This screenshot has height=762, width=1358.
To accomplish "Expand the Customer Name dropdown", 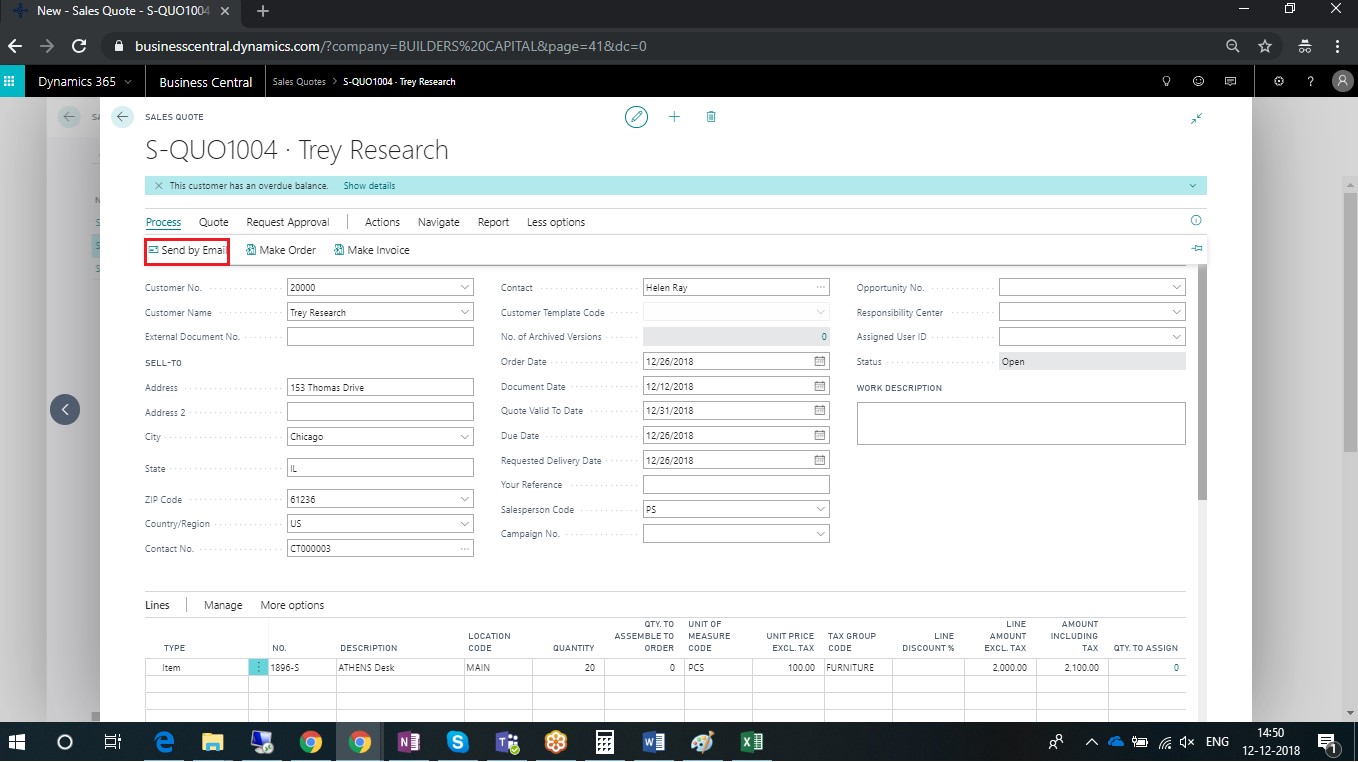I will point(465,313).
